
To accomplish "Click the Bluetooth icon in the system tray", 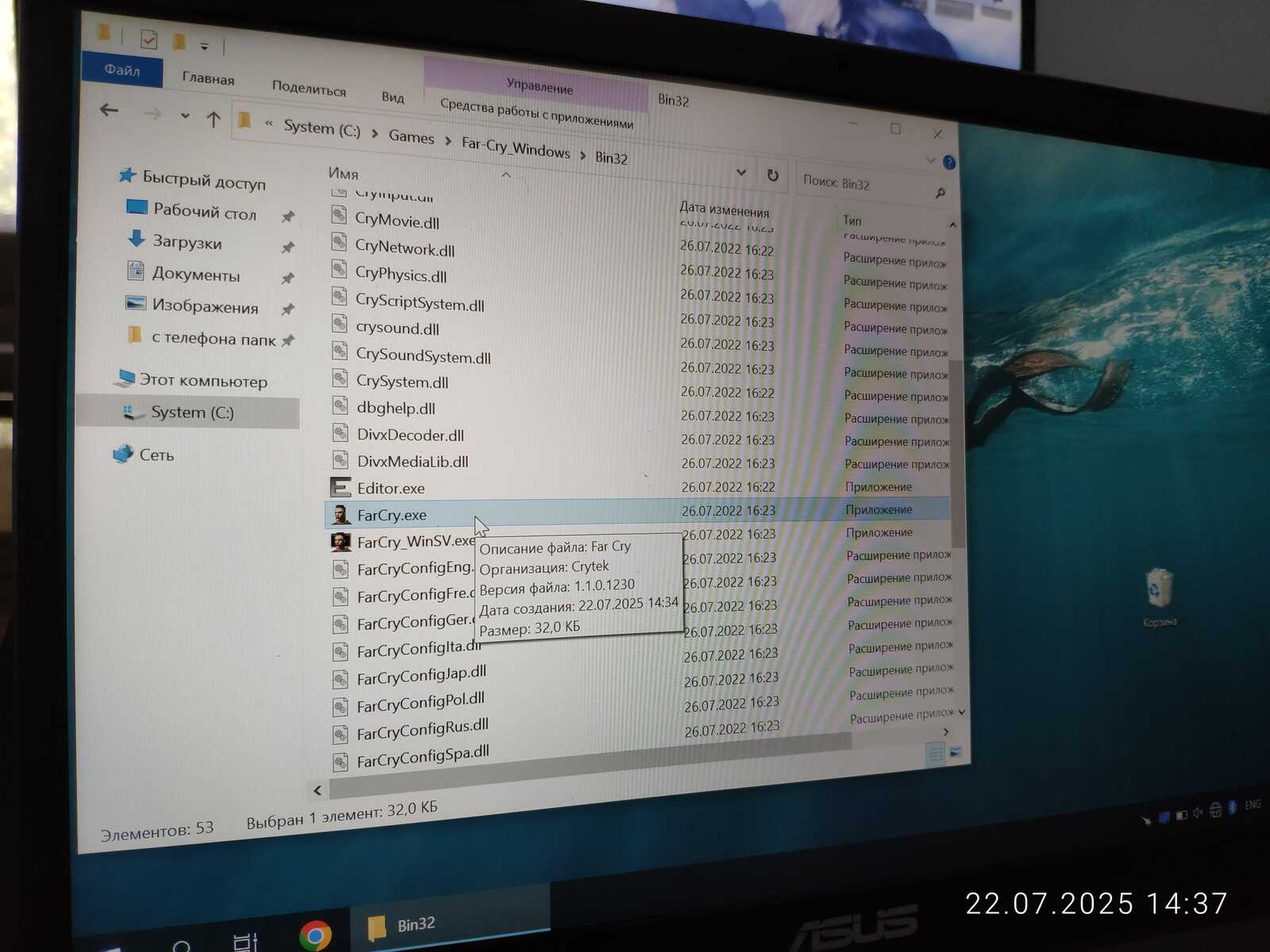I will [1232, 808].
